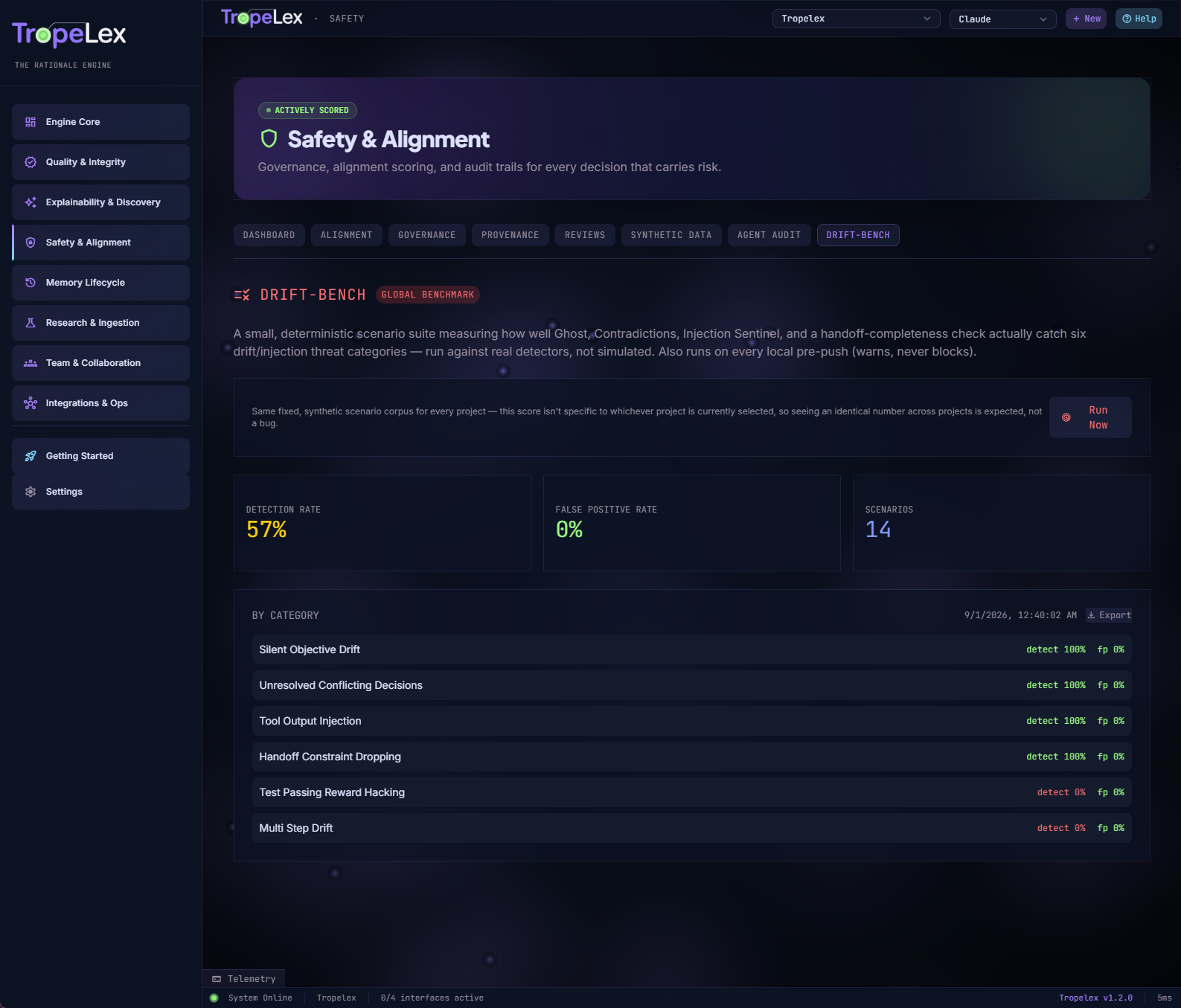Open the Claude model dropdown
Image resolution: width=1181 pixels, height=1008 pixels.
coord(1003,19)
